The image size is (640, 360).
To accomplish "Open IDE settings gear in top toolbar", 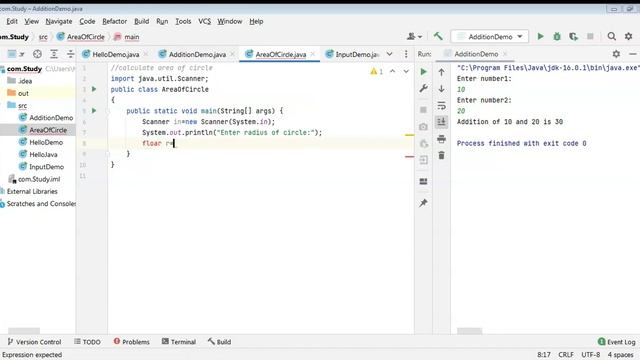I will click(x=629, y=37).
